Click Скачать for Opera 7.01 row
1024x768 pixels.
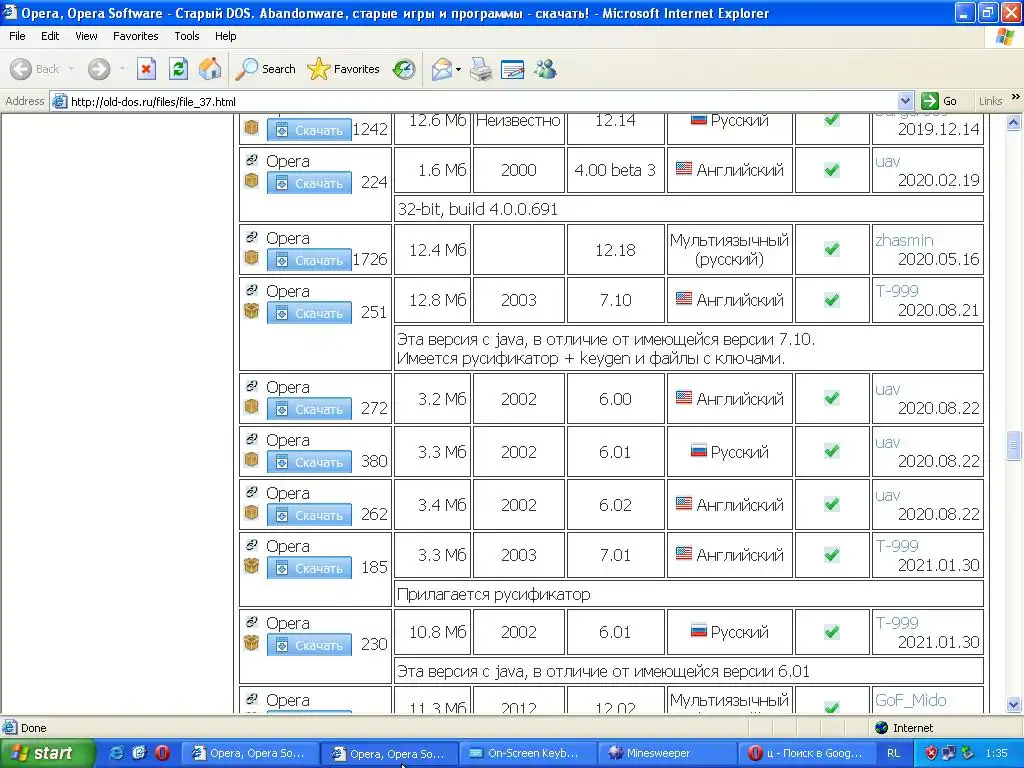pyautogui.click(x=309, y=568)
